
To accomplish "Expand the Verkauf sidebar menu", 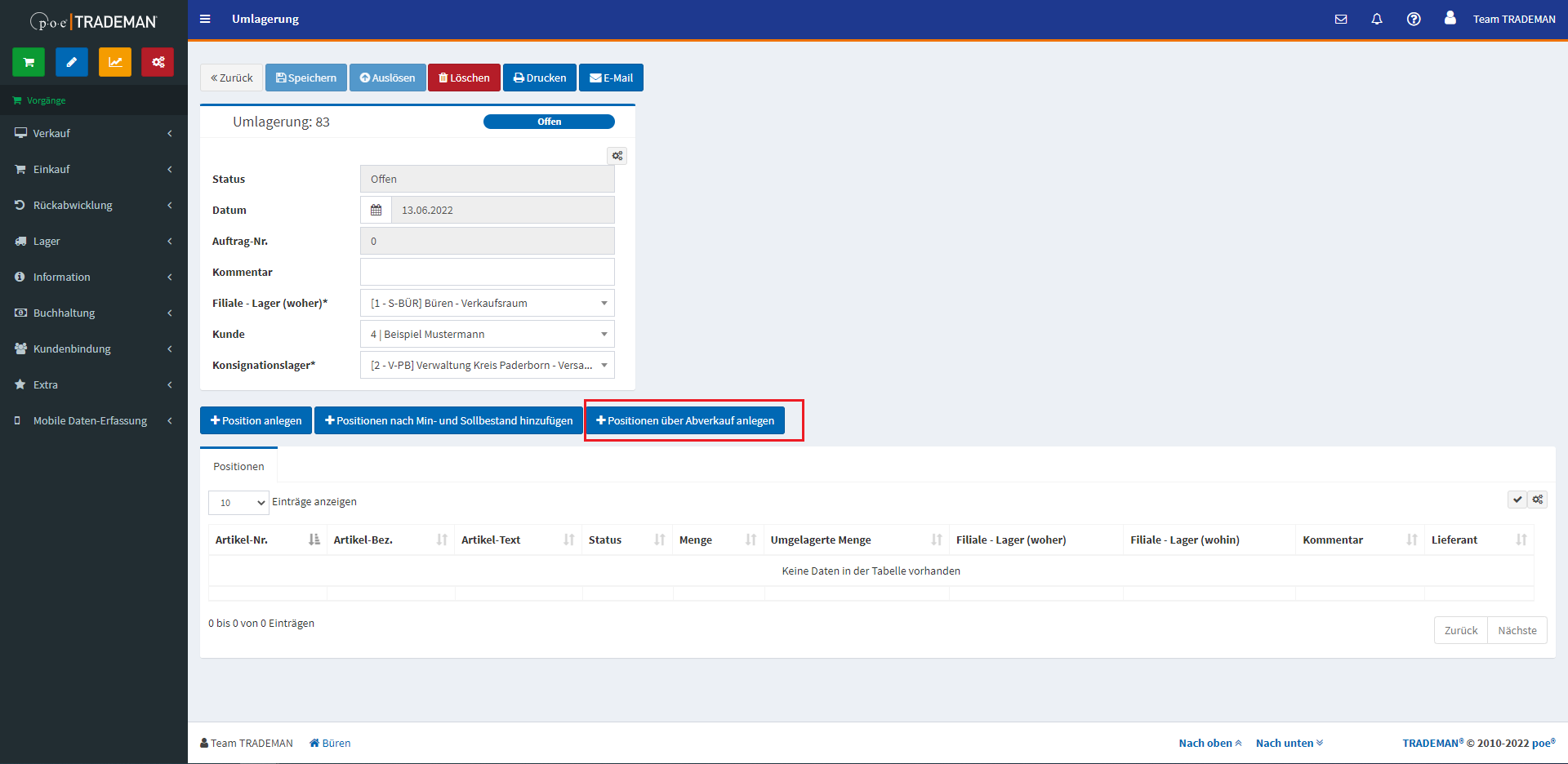I will 94,133.
